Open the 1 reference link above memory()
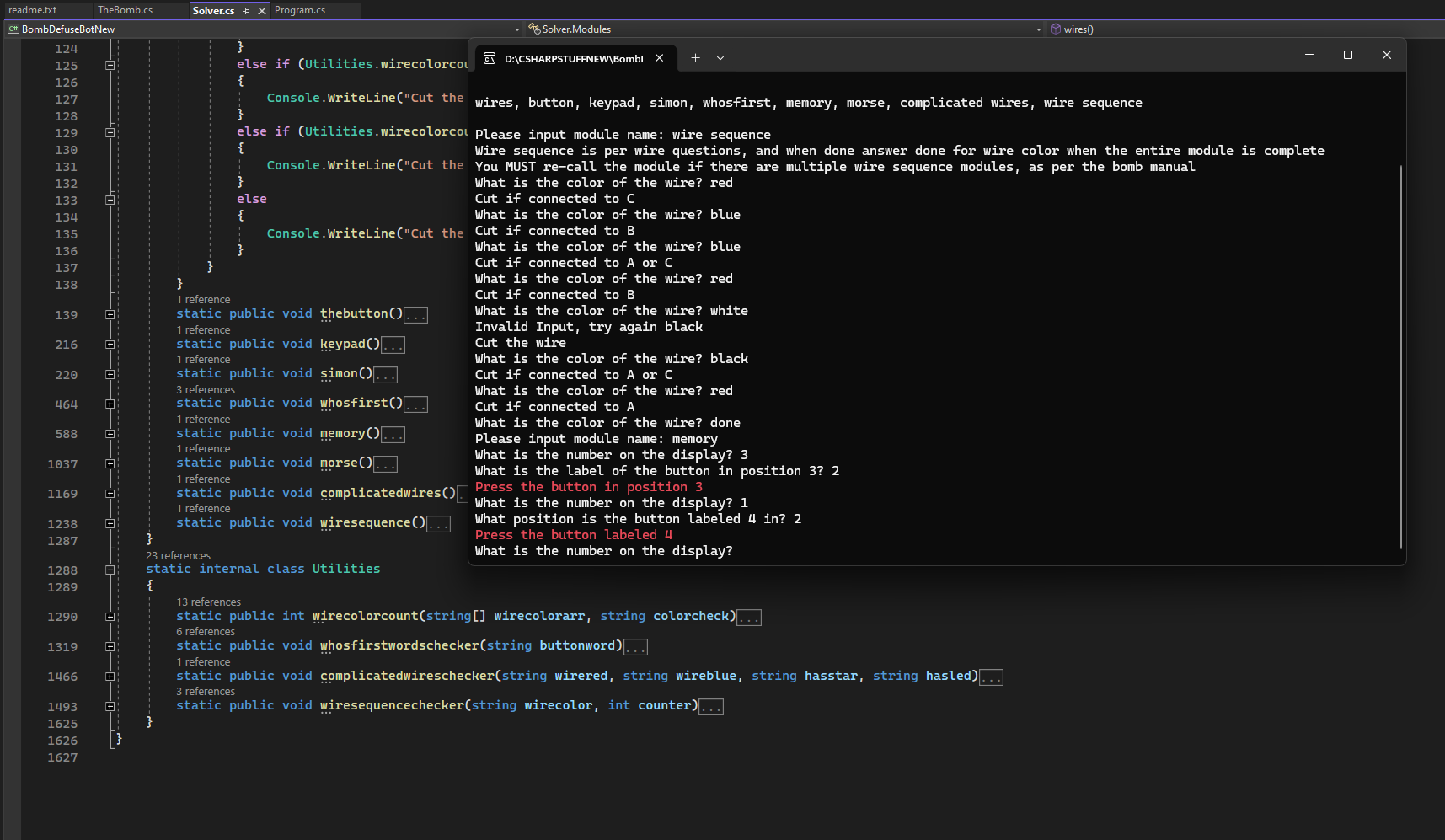The image size is (1445, 840). [203, 419]
